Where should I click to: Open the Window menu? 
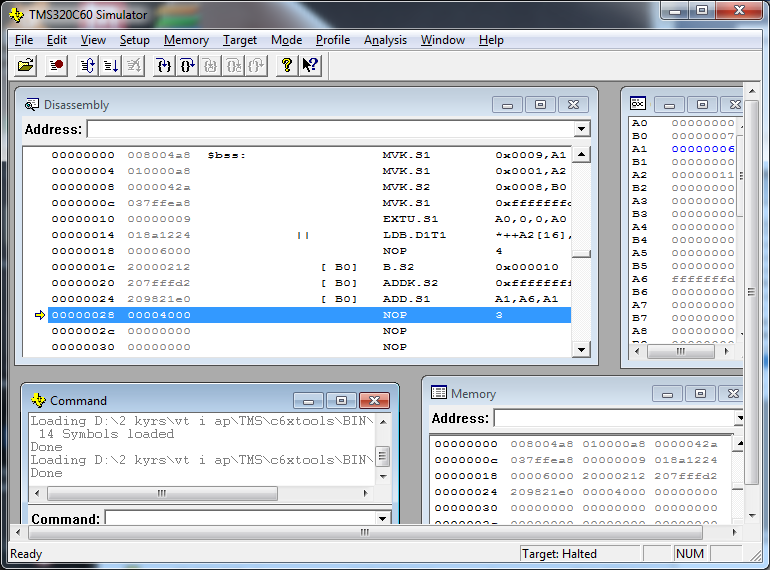click(x=442, y=40)
